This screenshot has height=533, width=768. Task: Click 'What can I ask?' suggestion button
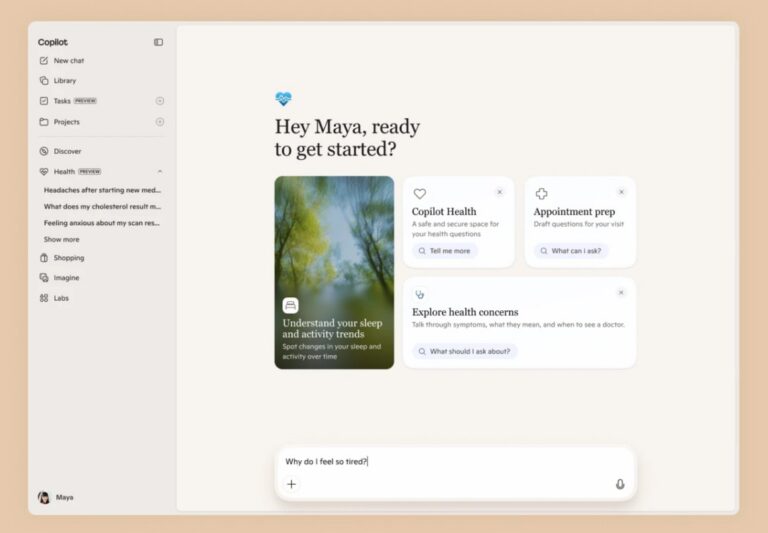(571, 251)
